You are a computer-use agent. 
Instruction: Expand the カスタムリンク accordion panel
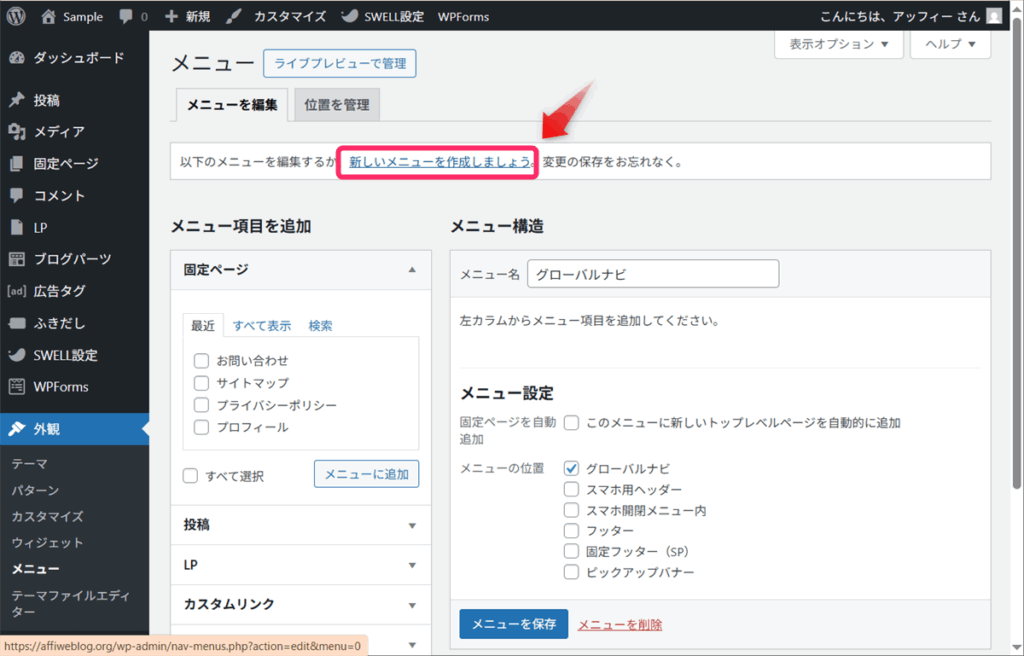click(x=412, y=605)
